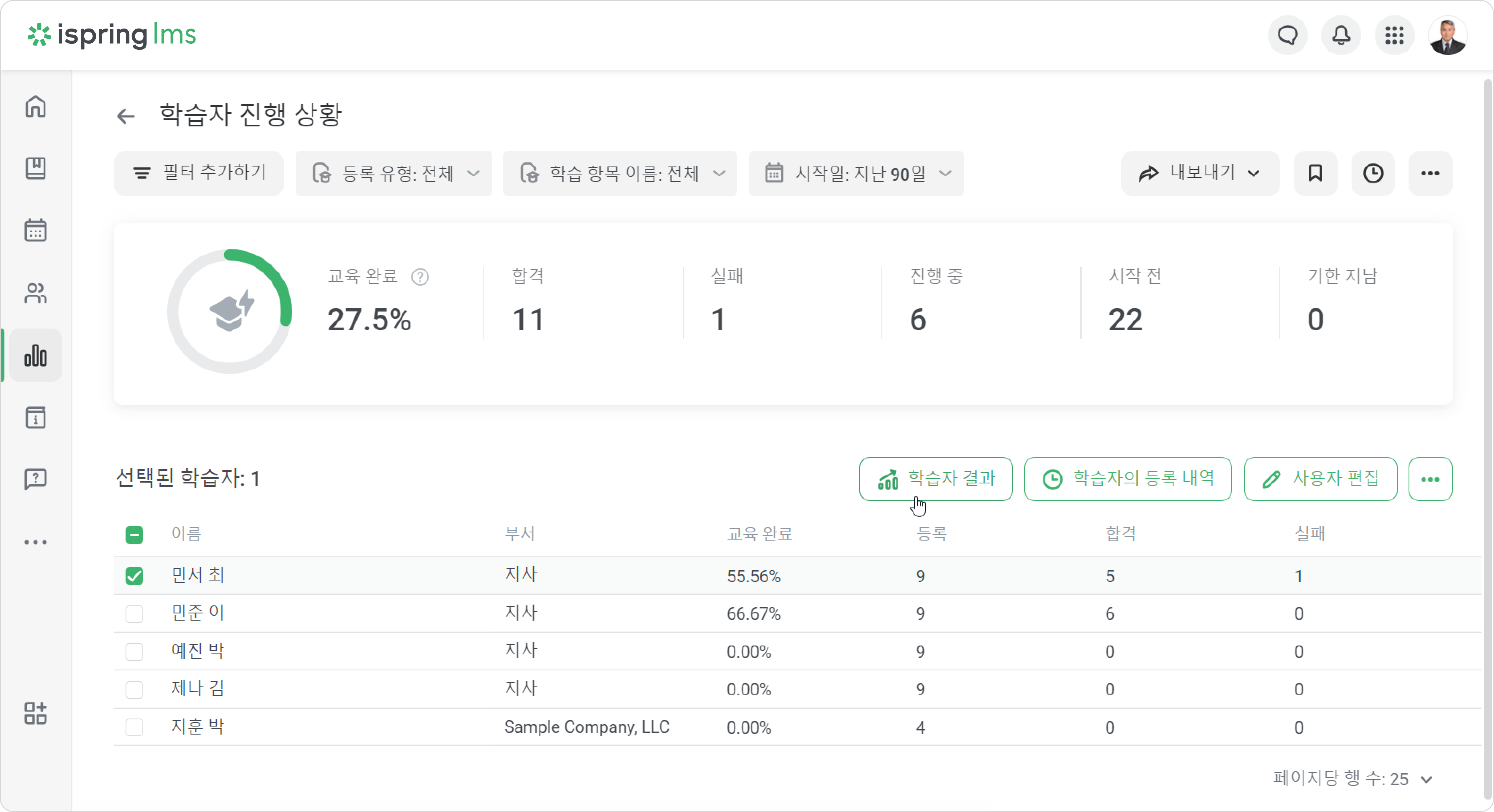This screenshot has width=1494, height=812.
Task: Click the 55.56% completion value
Action: pyautogui.click(x=753, y=577)
